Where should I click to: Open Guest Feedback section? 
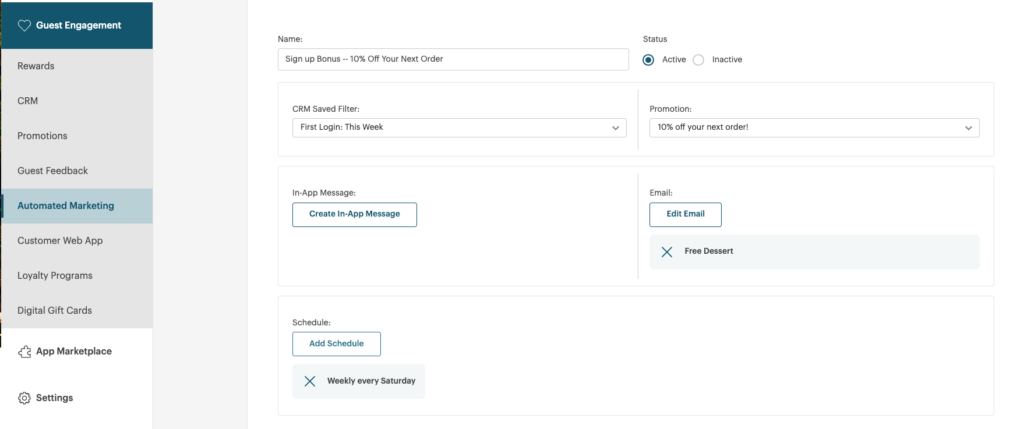click(x=76, y=171)
